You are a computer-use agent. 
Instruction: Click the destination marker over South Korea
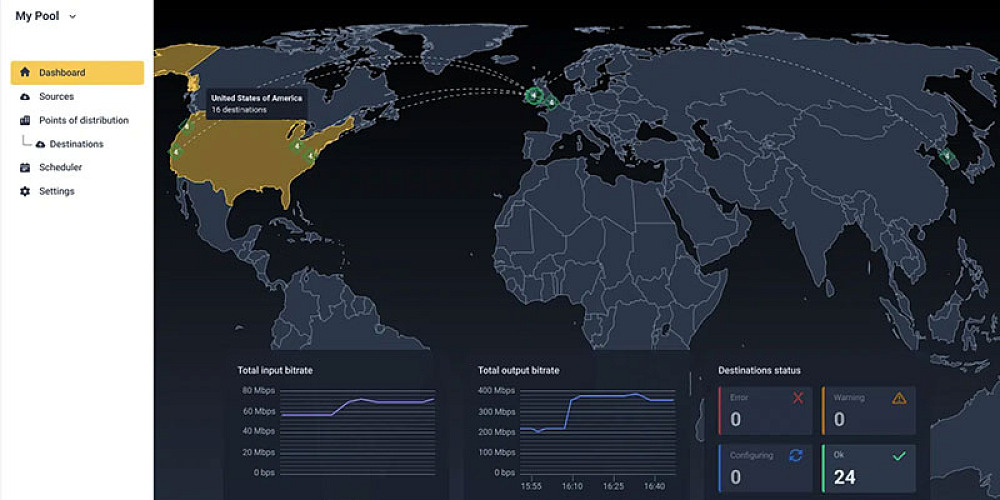[946, 155]
